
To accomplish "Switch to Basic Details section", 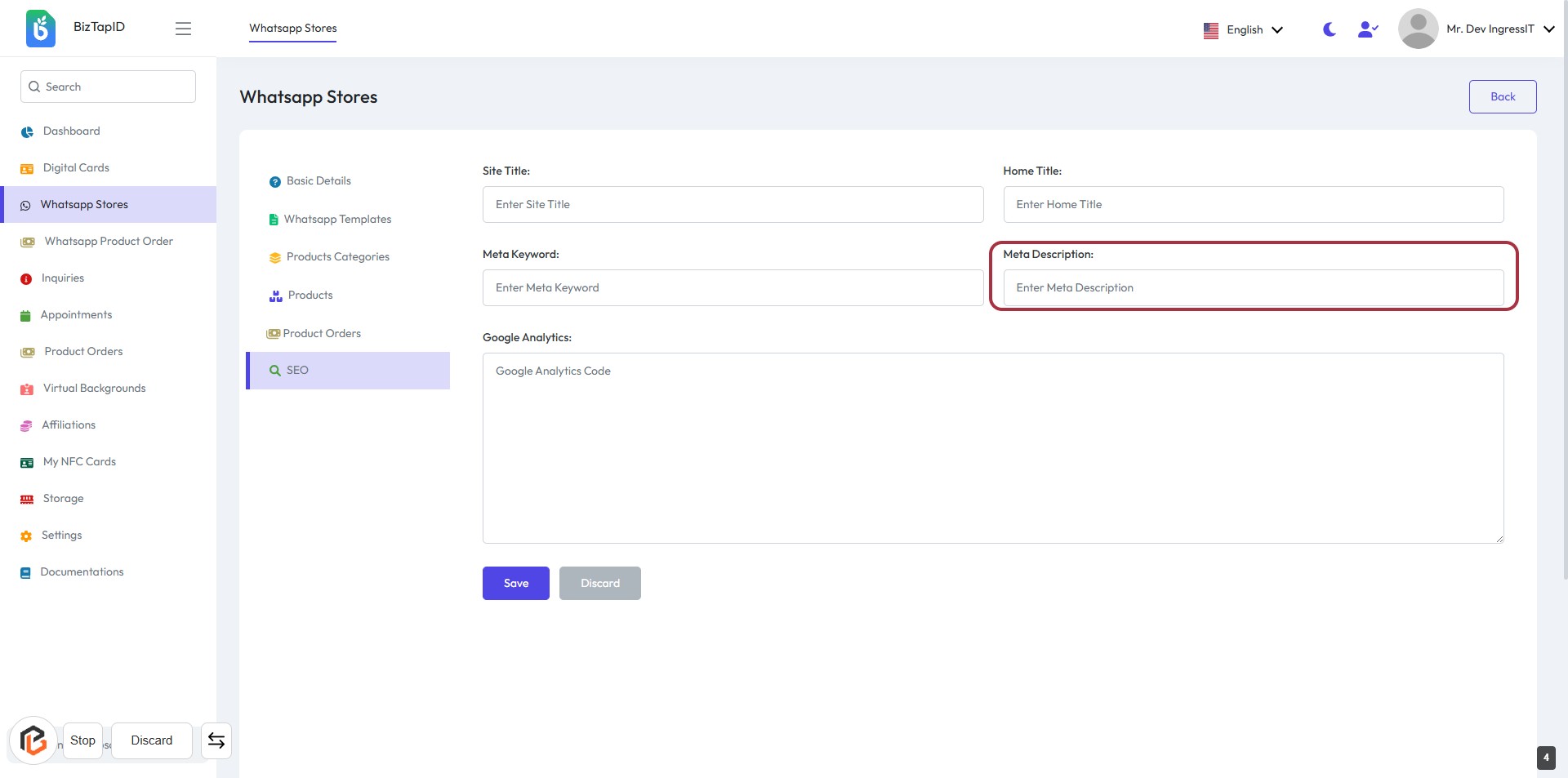I will 318,180.
